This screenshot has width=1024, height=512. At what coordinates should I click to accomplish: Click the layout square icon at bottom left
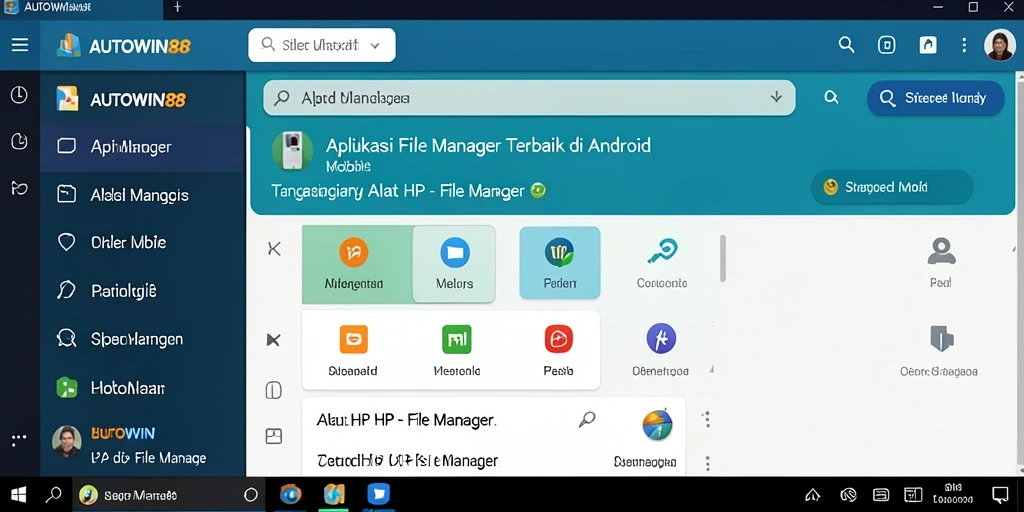[274, 436]
